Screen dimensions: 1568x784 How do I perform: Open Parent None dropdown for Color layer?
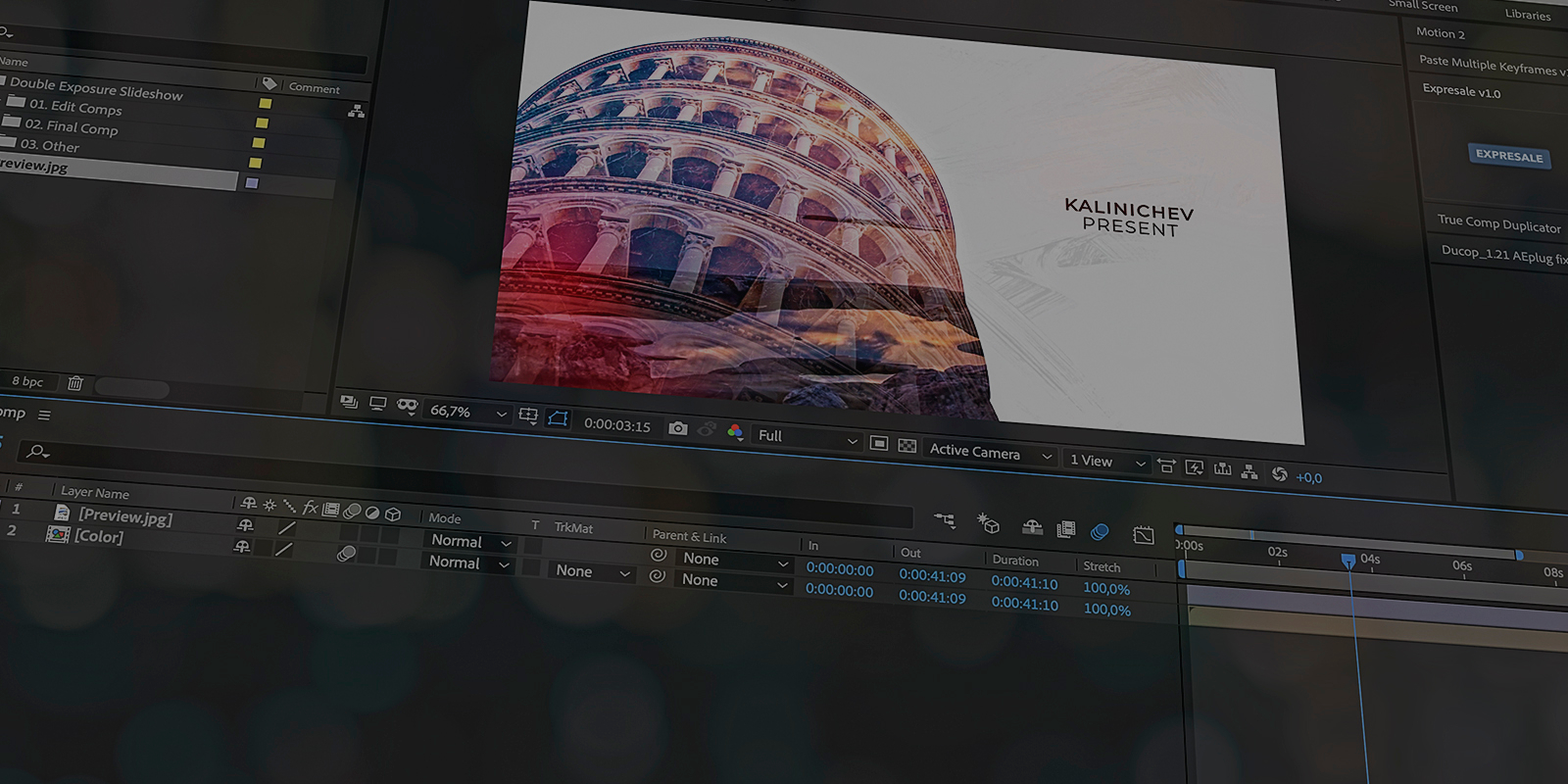[x=734, y=581]
